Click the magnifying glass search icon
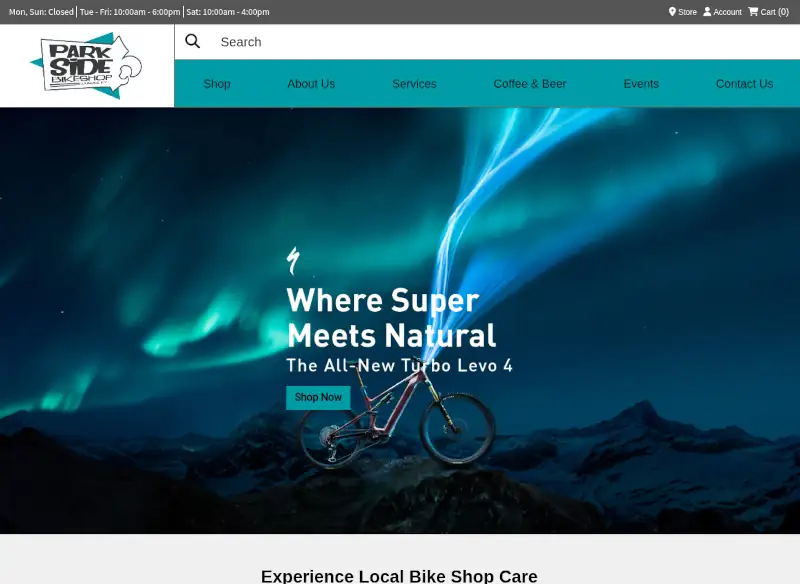The image size is (800, 584). [192, 41]
